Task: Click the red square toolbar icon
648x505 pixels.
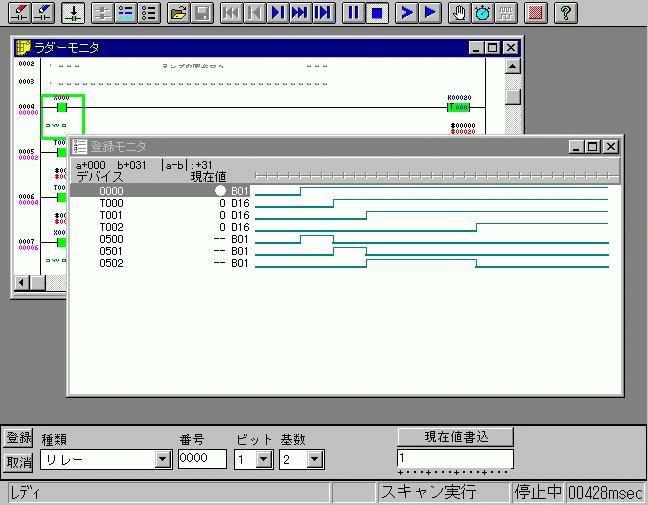Action: coord(536,13)
